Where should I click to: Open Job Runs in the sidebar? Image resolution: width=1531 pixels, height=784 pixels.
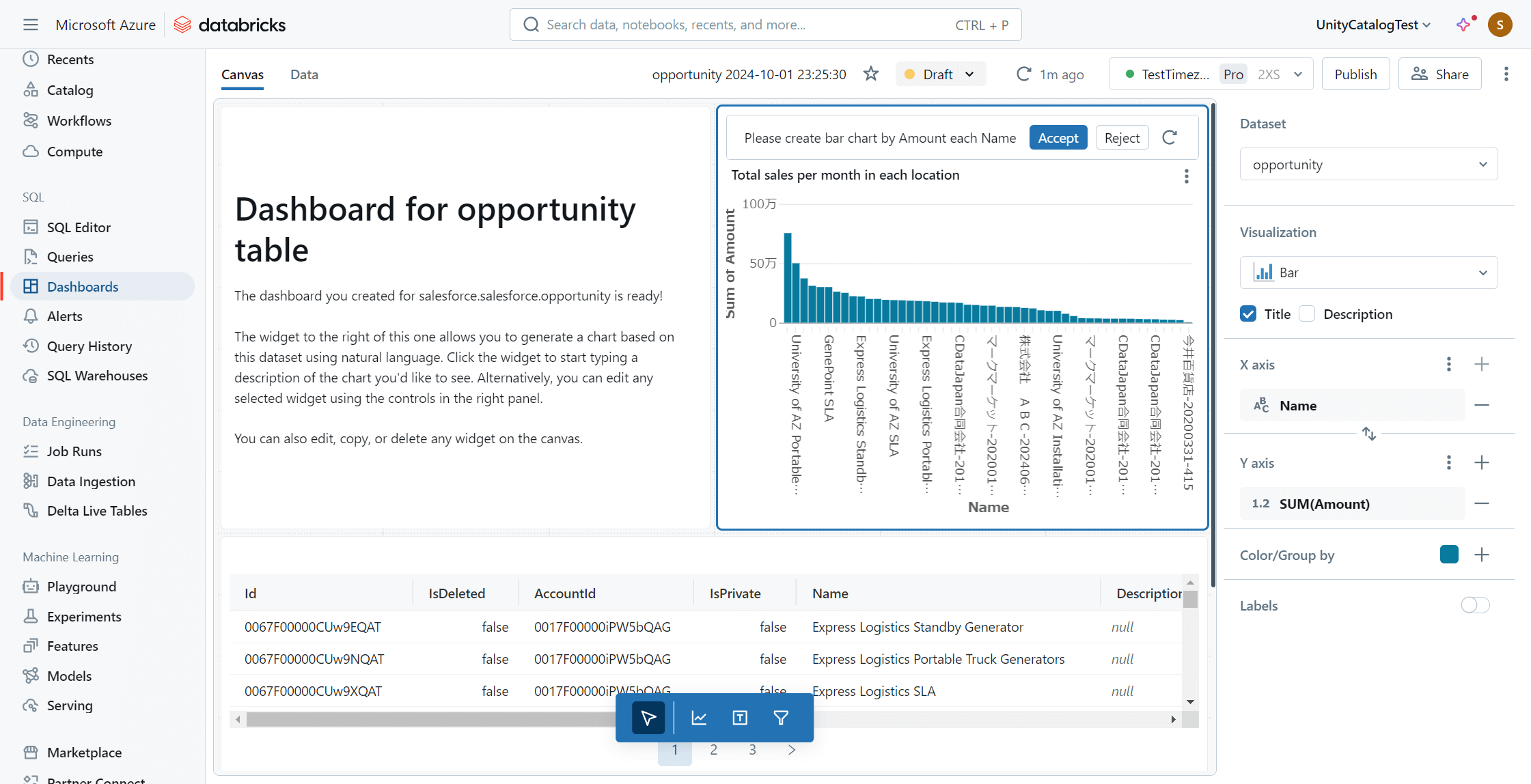point(74,451)
